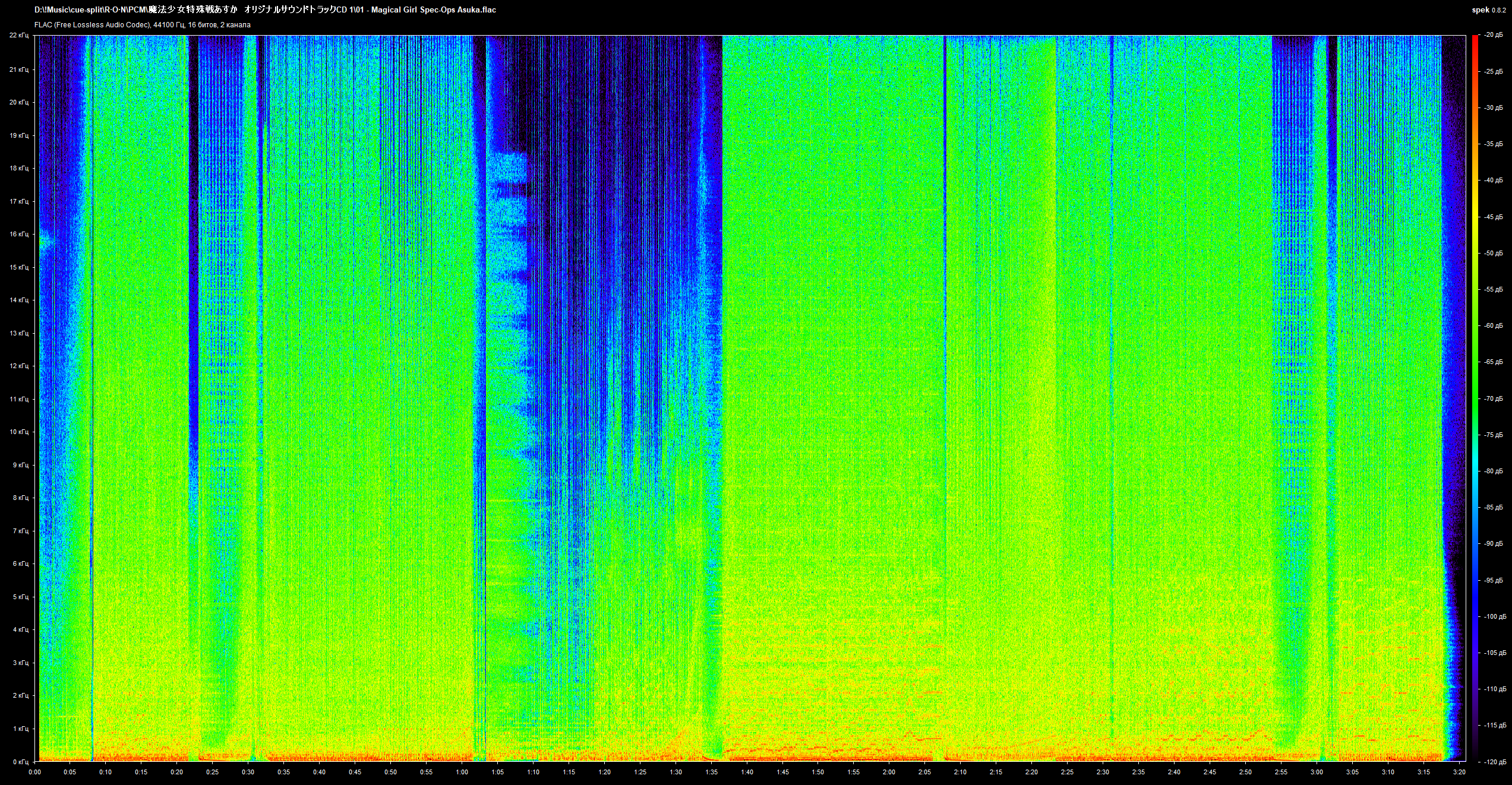Select the "1:05" time axis label
The width and height of the screenshot is (1512, 785).
(497, 772)
